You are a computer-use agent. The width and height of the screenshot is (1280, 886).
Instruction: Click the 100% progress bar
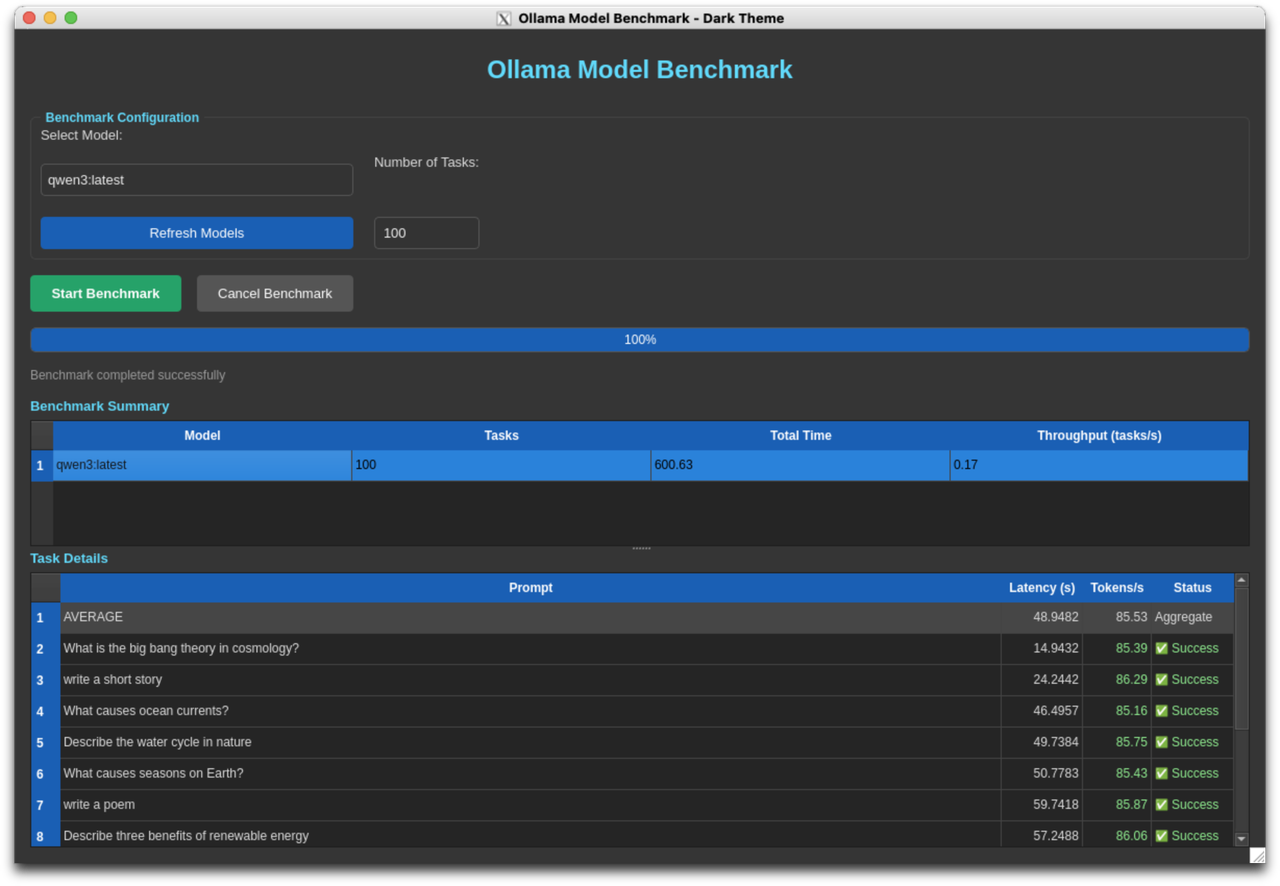[640, 339]
